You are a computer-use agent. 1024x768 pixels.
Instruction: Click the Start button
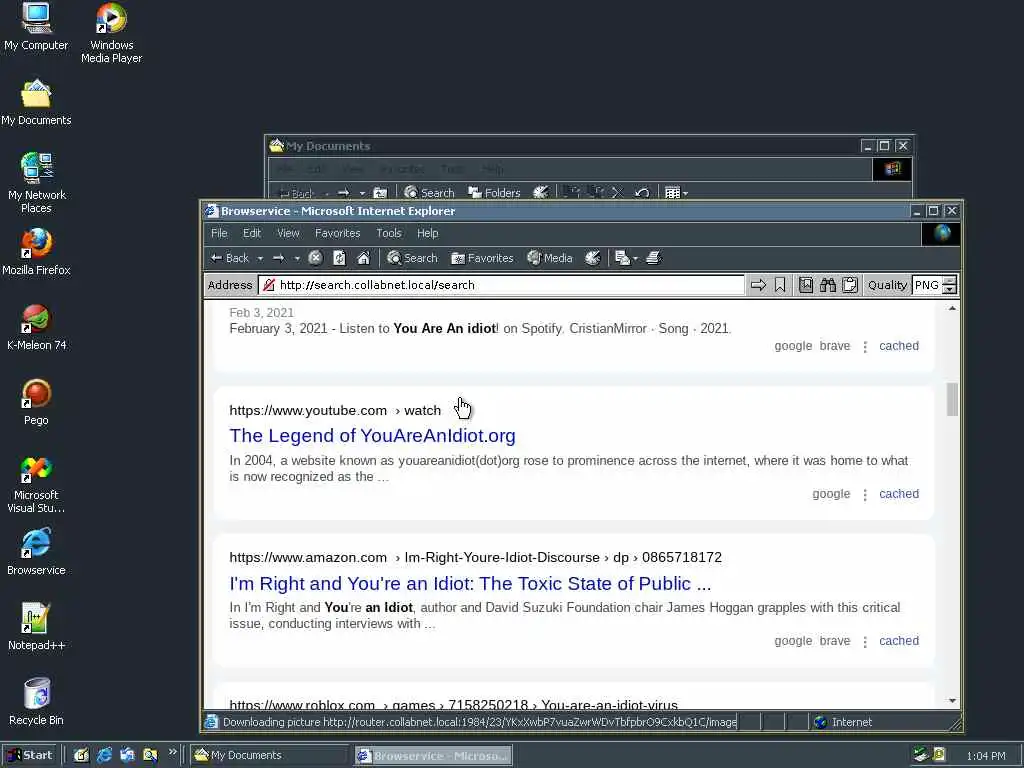pos(30,756)
